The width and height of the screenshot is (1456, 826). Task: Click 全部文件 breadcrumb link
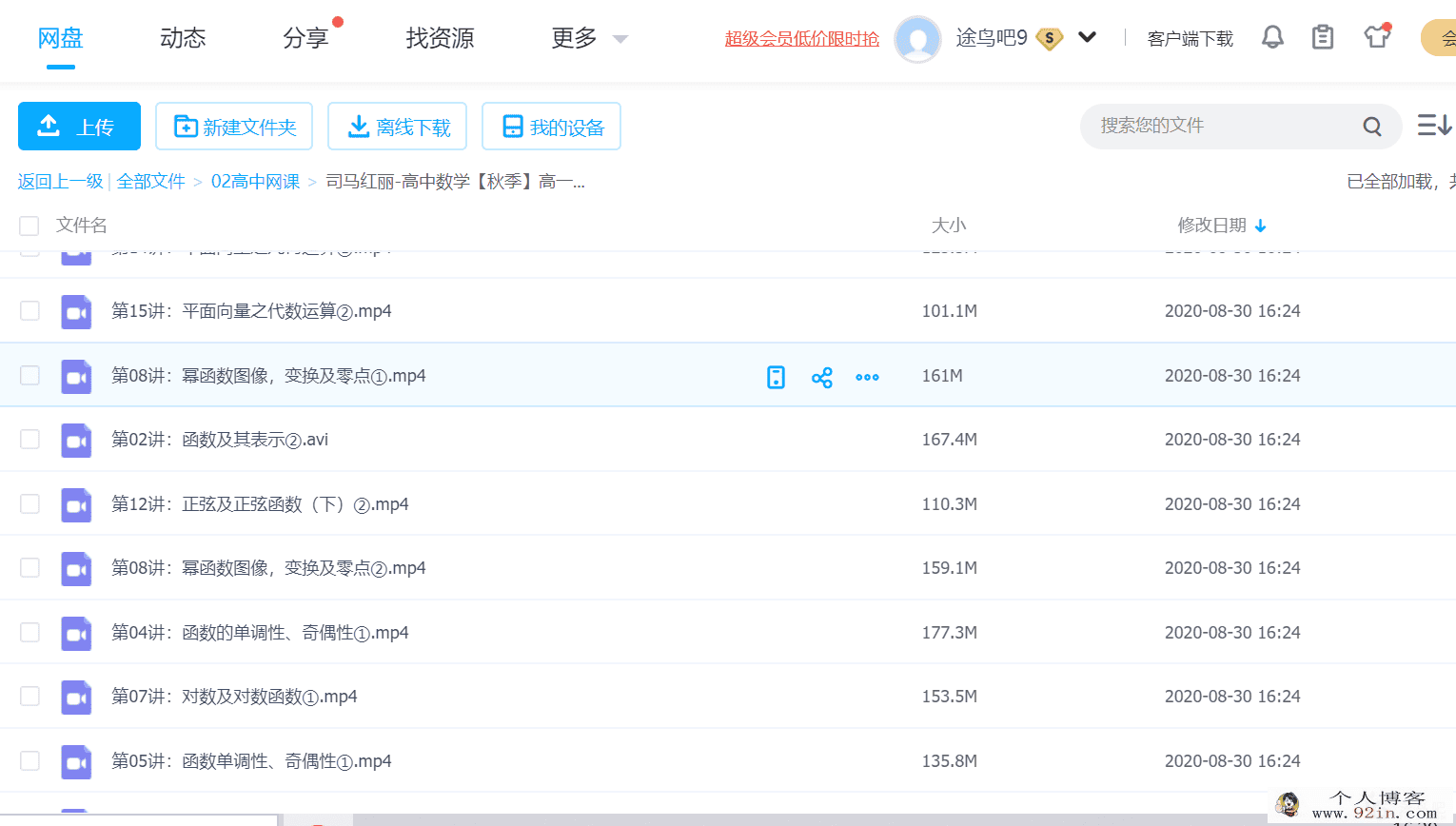[151, 182]
